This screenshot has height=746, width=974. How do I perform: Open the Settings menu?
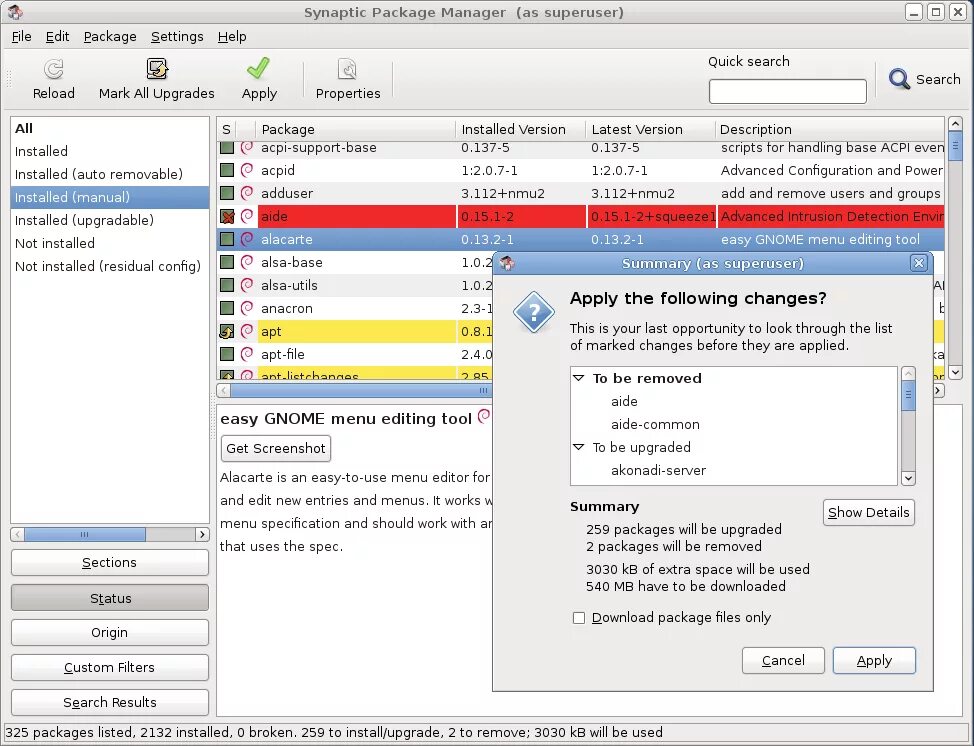click(177, 37)
